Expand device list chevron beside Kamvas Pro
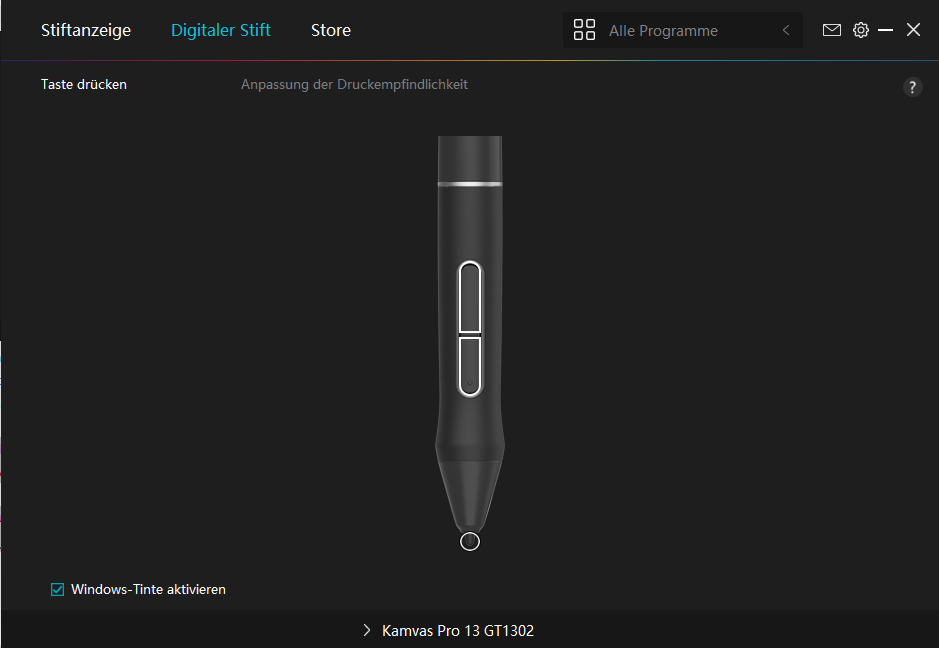The width and height of the screenshot is (939, 648). [366, 630]
